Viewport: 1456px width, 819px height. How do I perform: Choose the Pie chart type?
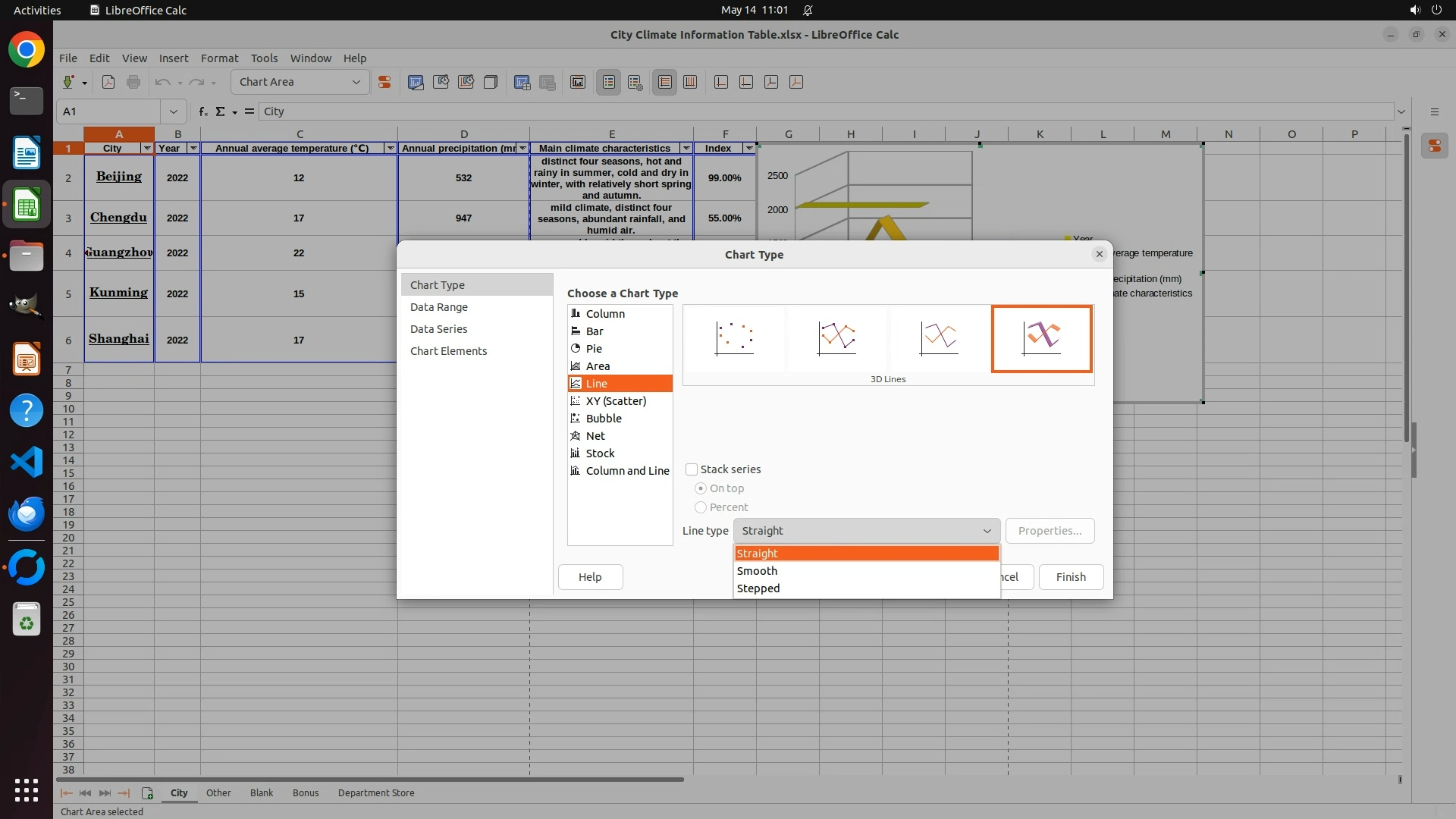tap(594, 349)
